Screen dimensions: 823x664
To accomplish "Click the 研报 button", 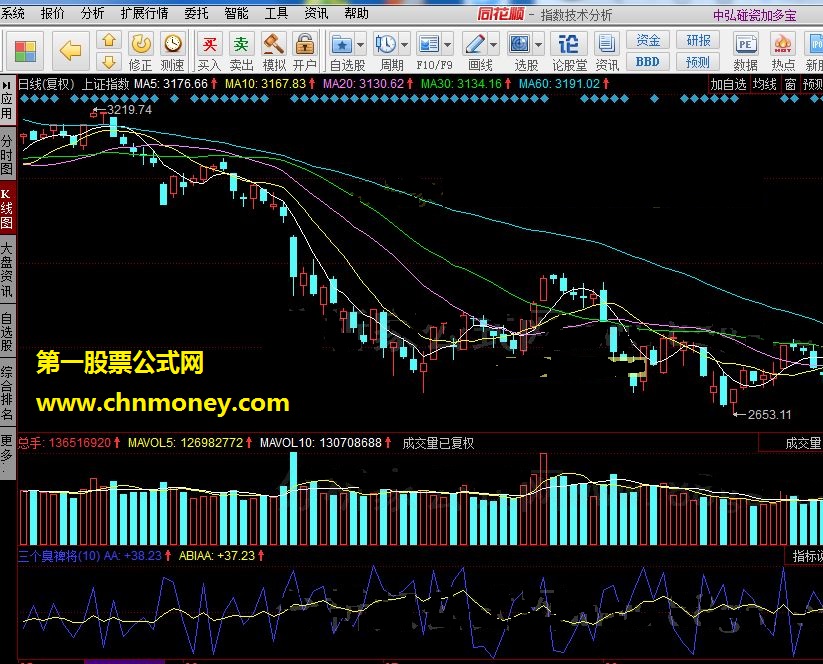I will pos(698,40).
